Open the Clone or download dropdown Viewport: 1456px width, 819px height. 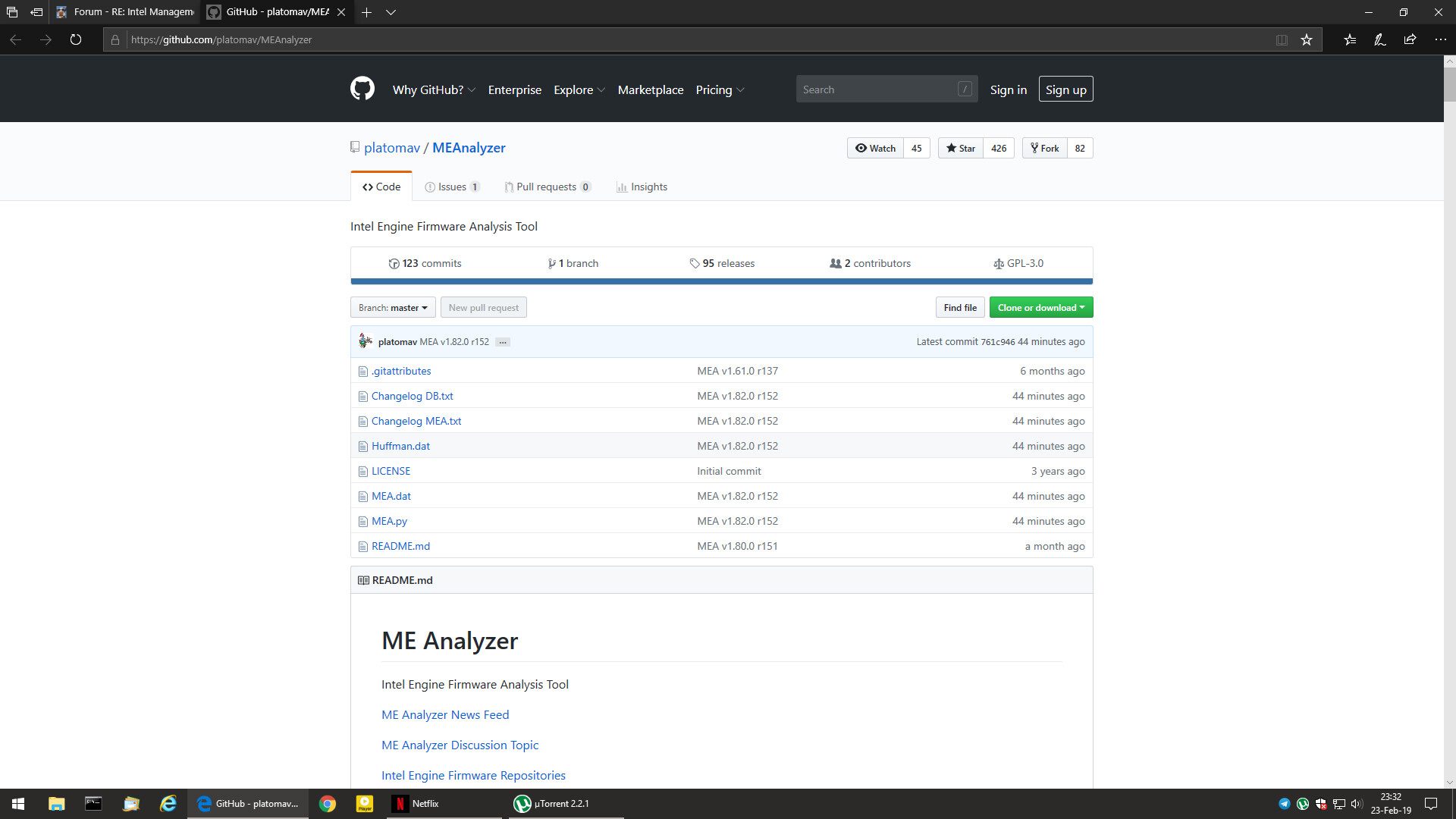click(1041, 307)
